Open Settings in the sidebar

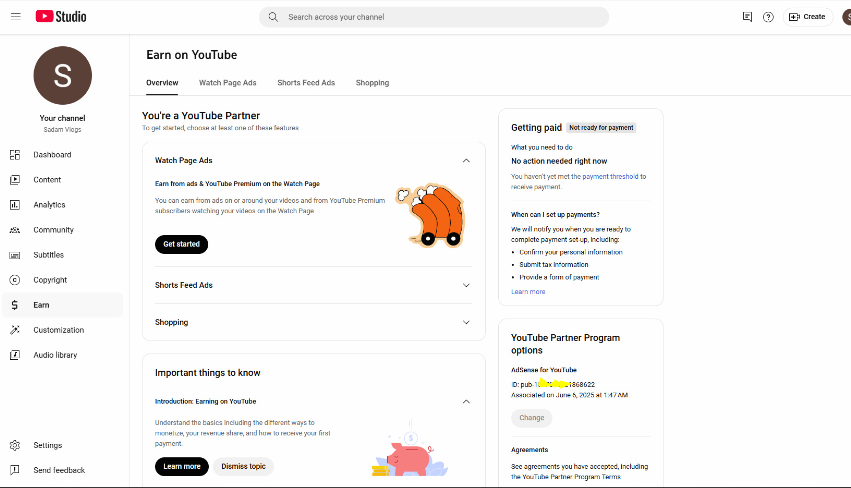coord(62,445)
